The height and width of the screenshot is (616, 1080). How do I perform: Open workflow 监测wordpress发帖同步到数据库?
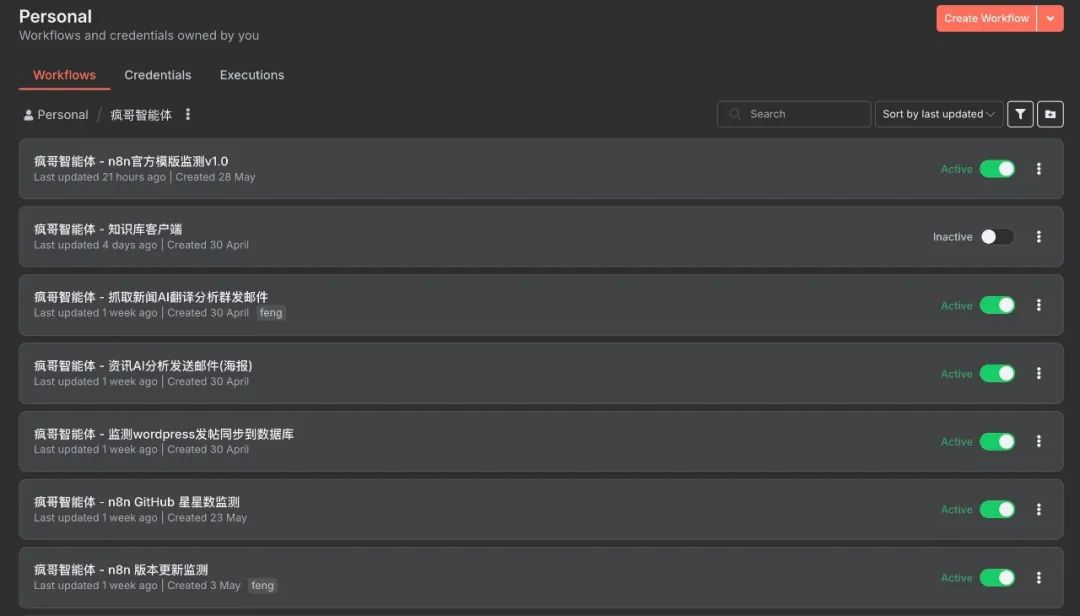[164, 434]
